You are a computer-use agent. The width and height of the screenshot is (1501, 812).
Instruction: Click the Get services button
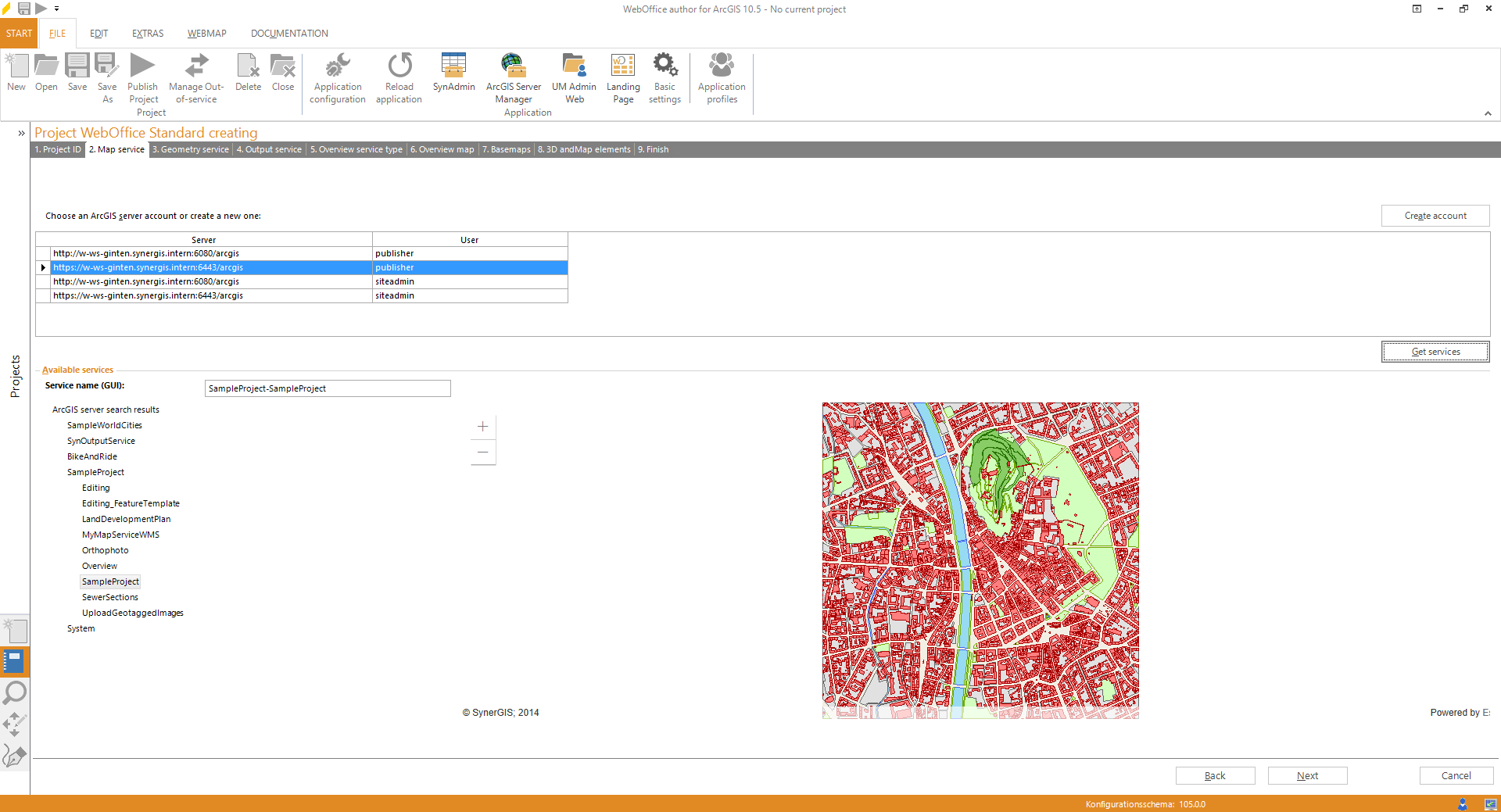1435,351
